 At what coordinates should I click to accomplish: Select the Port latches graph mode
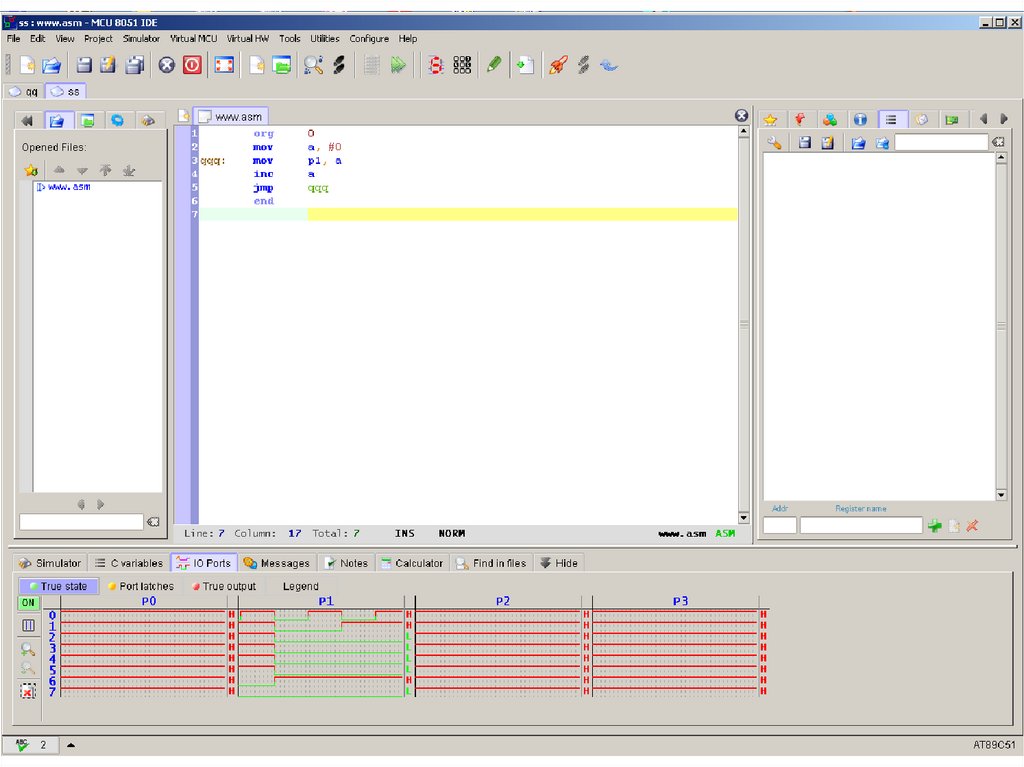[x=140, y=586]
